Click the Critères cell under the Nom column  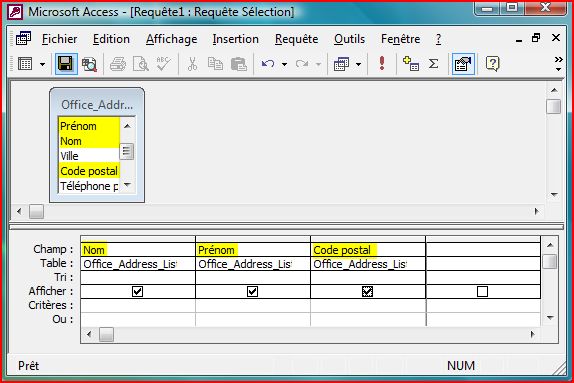click(138, 305)
